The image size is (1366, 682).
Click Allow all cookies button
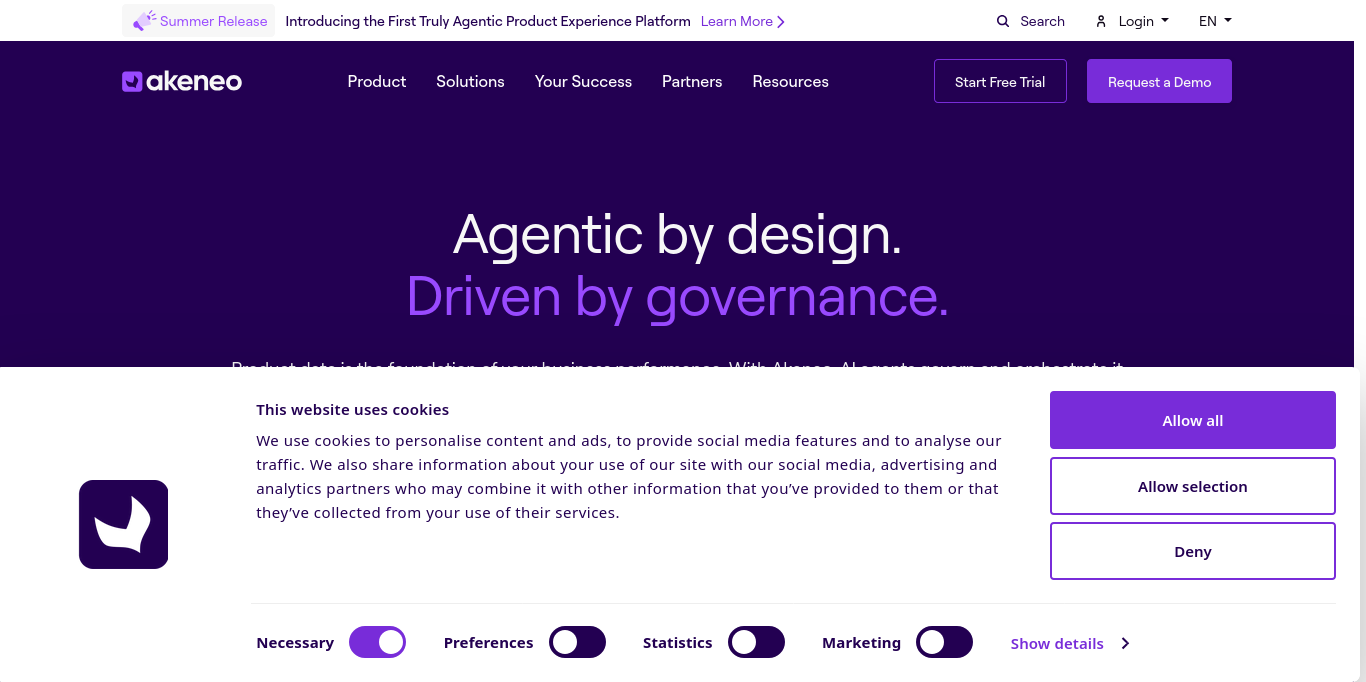coord(1192,420)
